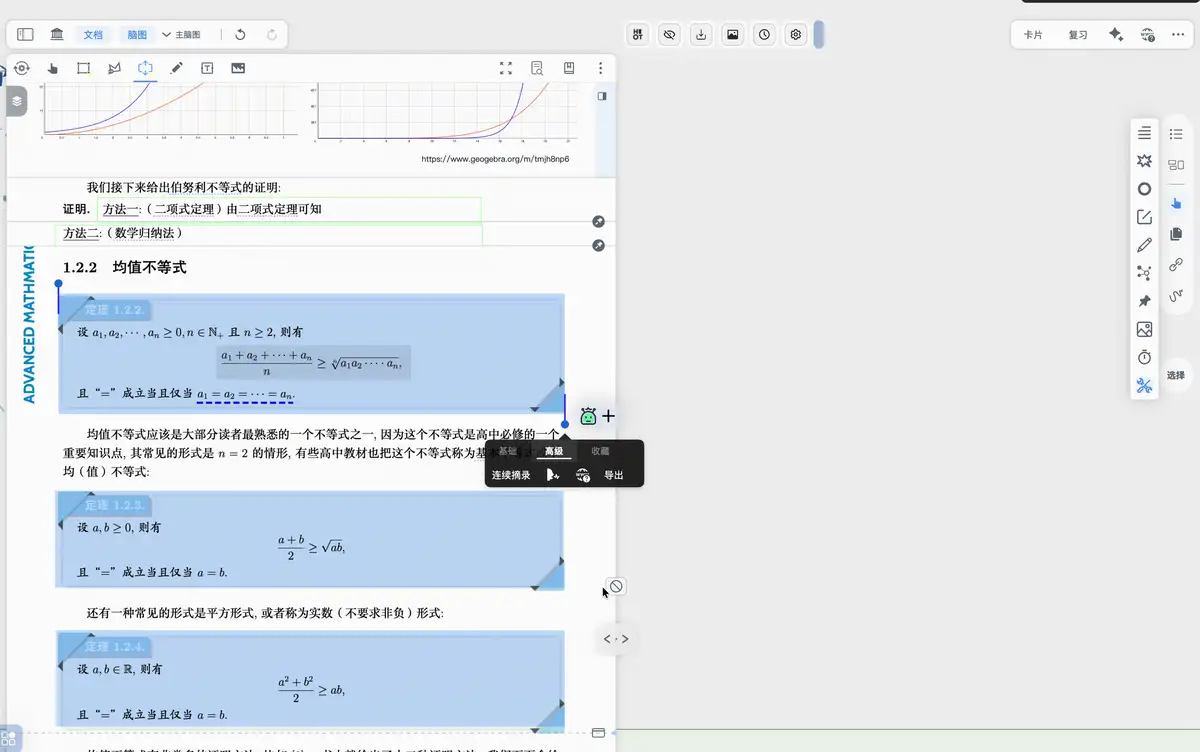Image resolution: width=1200 pixels, height=752 pixels.
Task: Select the rectangle excerpt tool
Action: click(x=83, y=68)
